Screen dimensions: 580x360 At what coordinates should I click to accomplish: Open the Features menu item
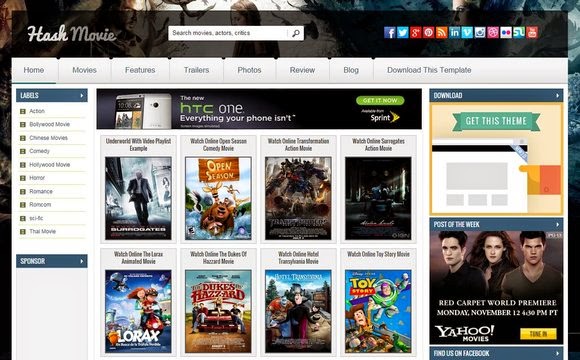coord(140,70)
